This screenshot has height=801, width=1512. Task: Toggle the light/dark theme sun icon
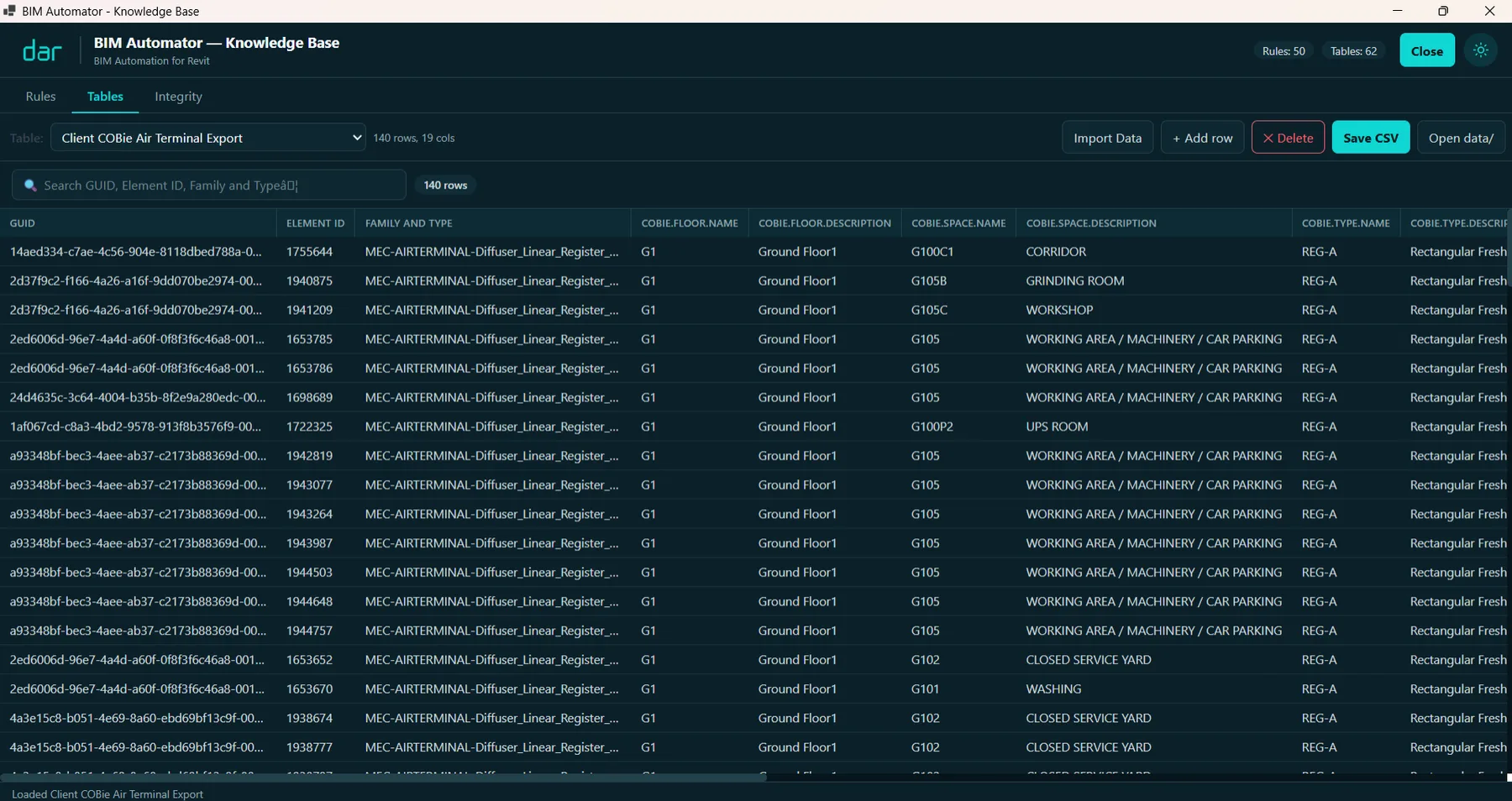pyautogui.click(x=1480, y=50)
